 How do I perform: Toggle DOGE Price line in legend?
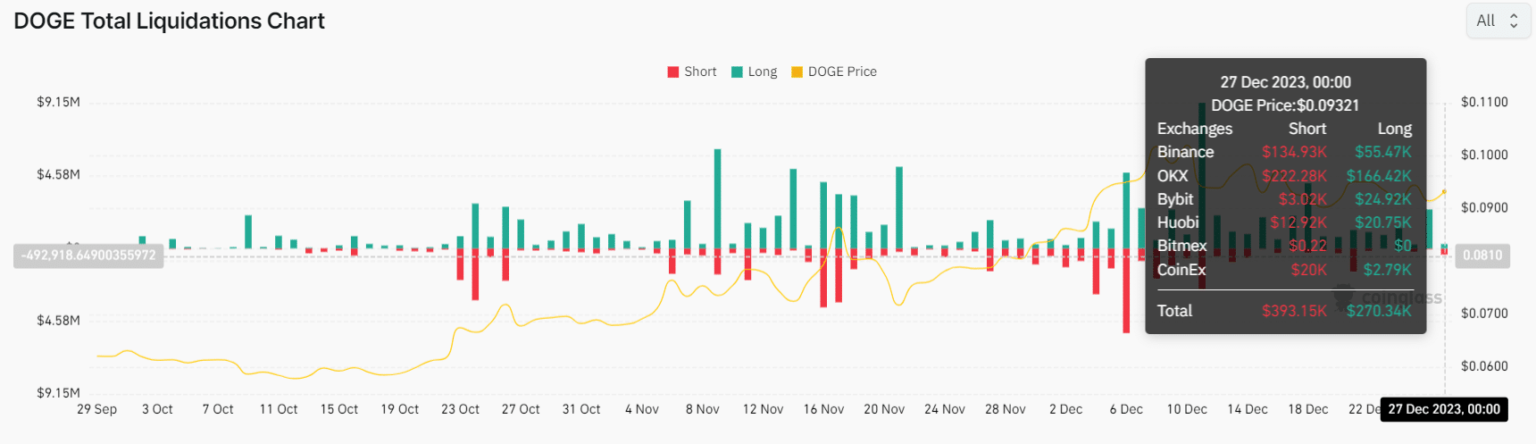[841, 72]
